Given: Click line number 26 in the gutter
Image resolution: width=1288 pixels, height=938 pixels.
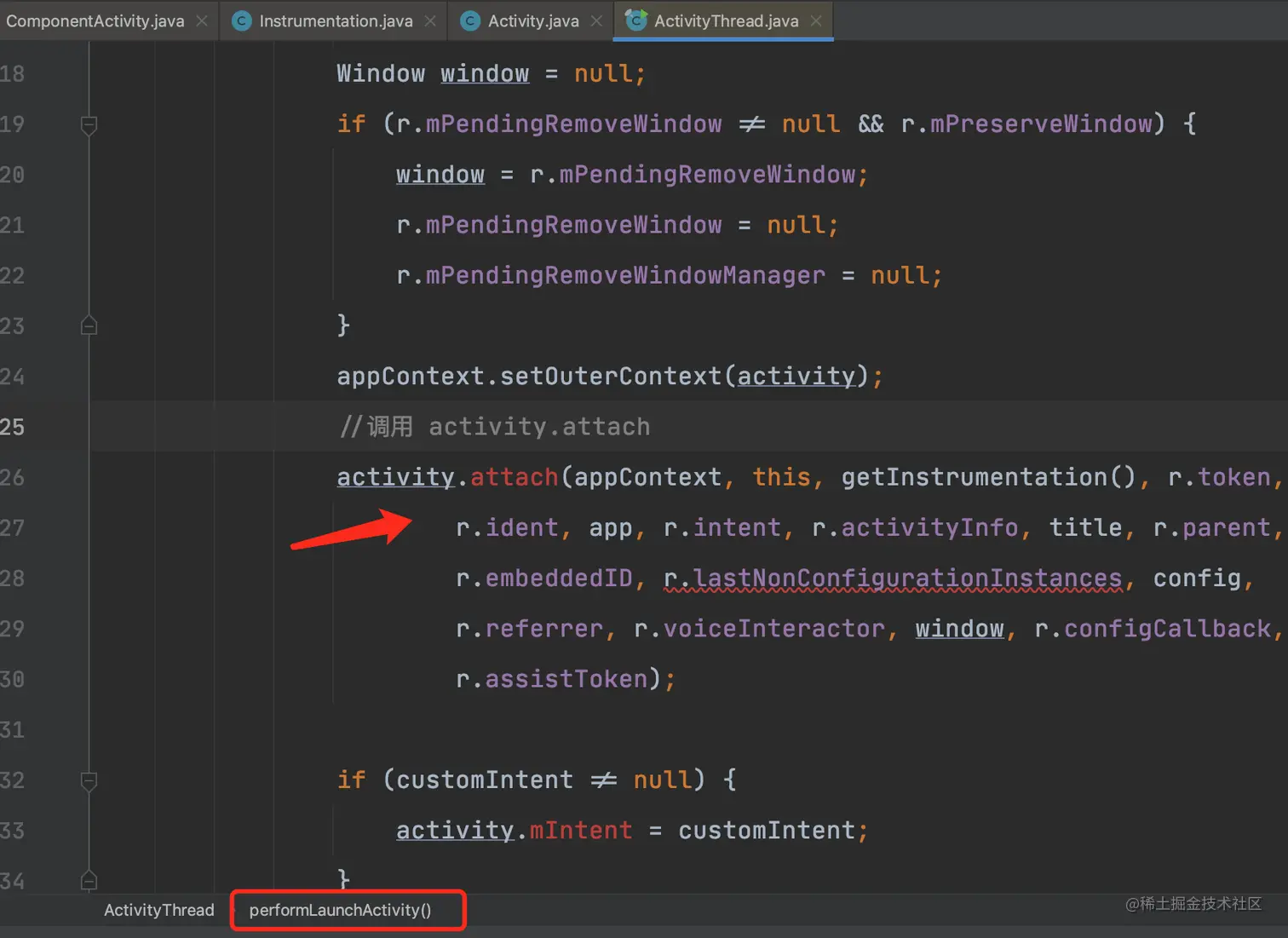Looking at the screenshot, I should pos(13,477).
